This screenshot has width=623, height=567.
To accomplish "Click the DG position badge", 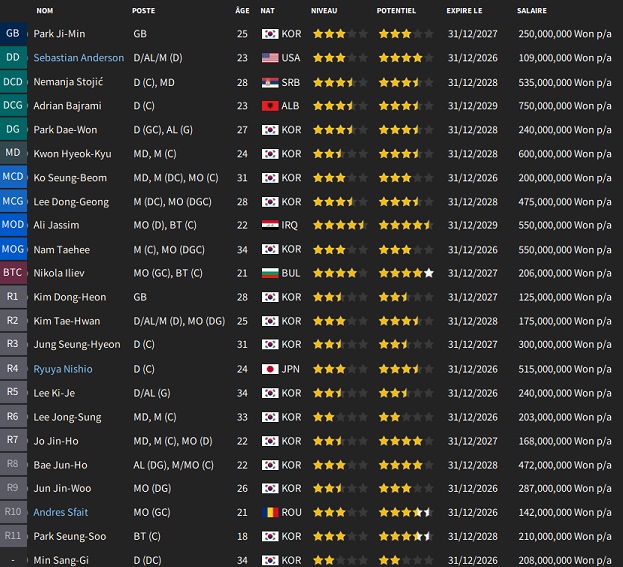I will (13, 129).
